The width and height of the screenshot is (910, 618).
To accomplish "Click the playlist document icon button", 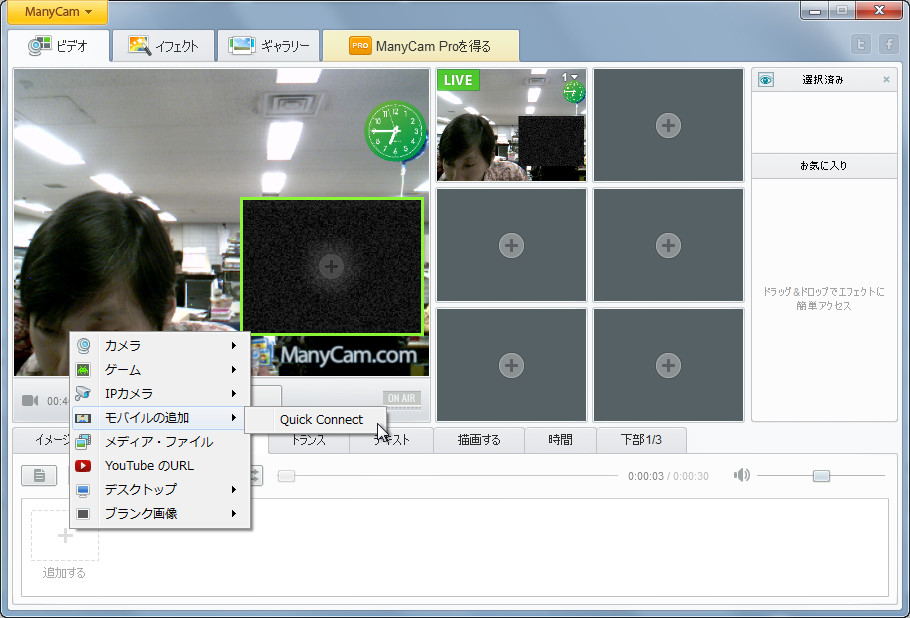I will pyautogui.click(x=39, y=476).
